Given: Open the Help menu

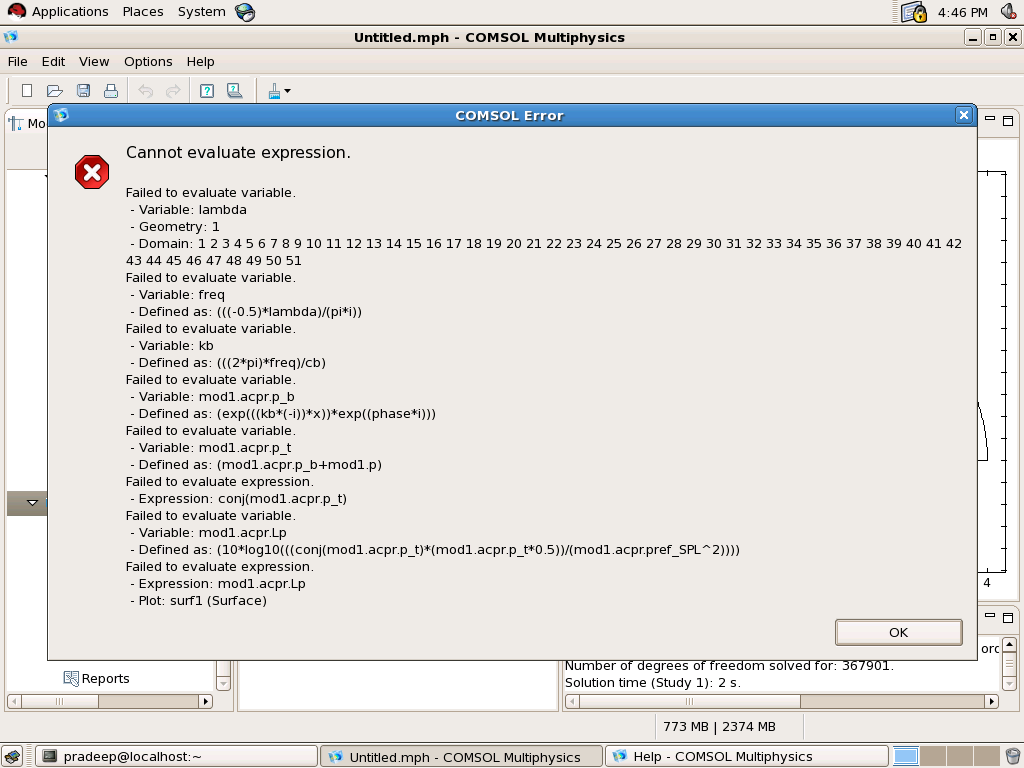Looking at the screenshot, I should click(x=200, y=61).
